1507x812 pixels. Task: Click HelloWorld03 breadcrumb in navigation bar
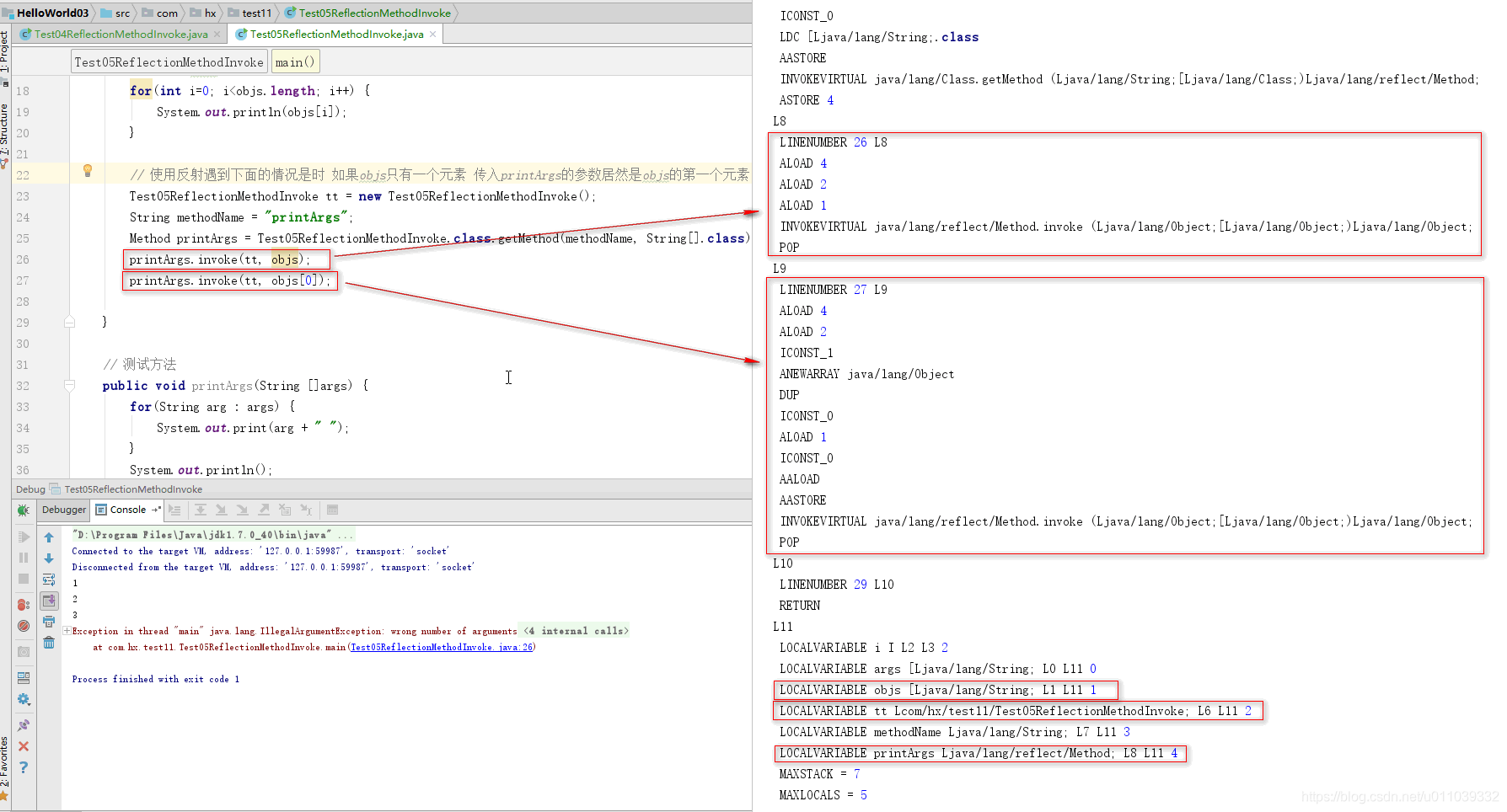pos(46,13)
